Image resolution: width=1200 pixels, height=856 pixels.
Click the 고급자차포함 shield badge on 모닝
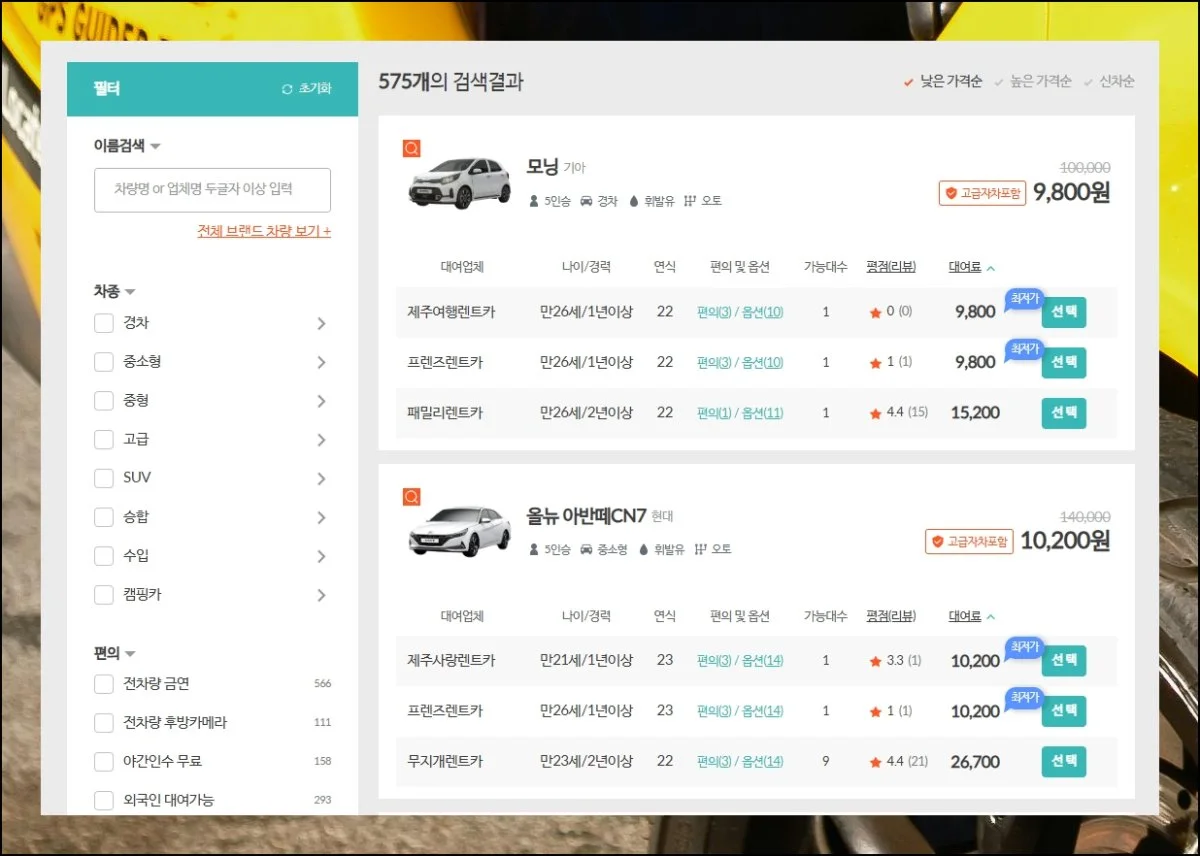(x=951, y=193)
